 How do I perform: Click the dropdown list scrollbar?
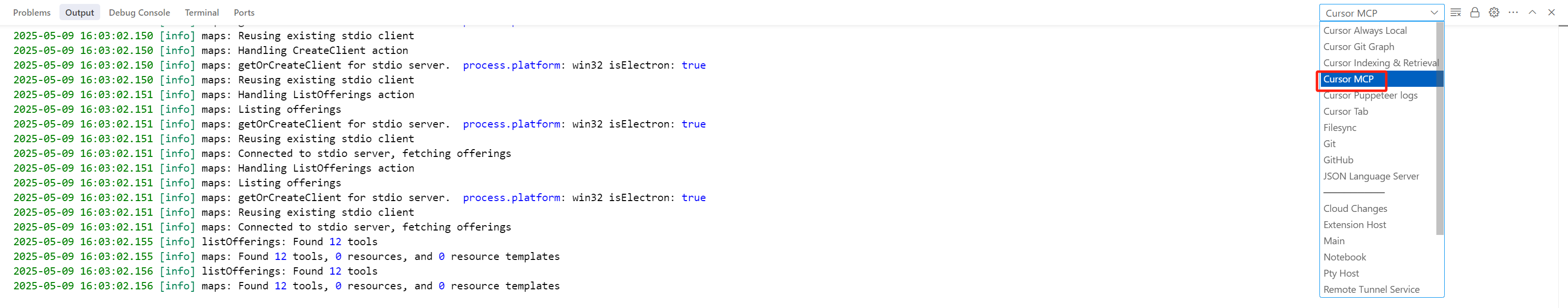coord(1440,128)
